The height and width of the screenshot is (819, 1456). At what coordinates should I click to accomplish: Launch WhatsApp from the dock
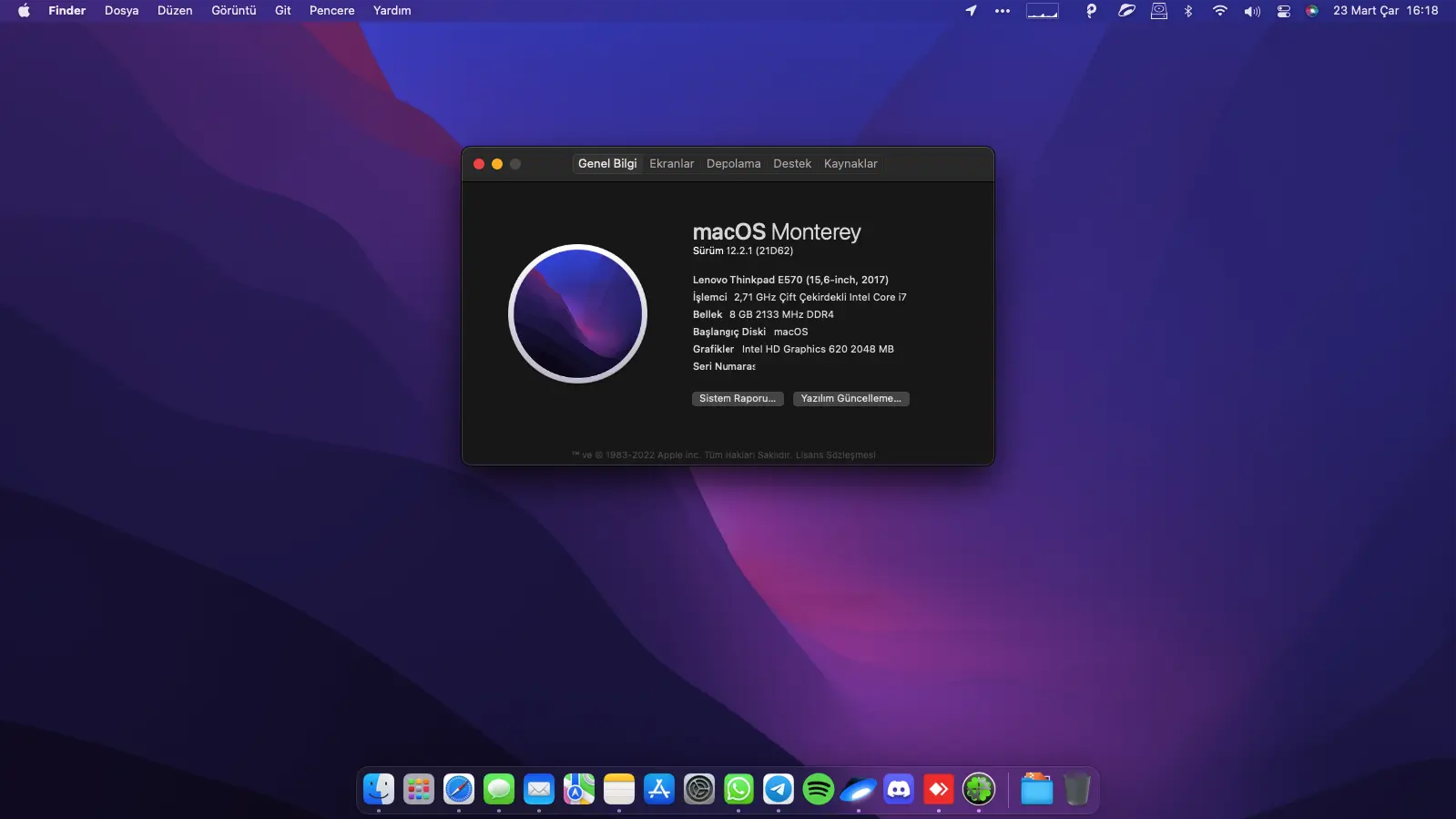pos(738,789)
